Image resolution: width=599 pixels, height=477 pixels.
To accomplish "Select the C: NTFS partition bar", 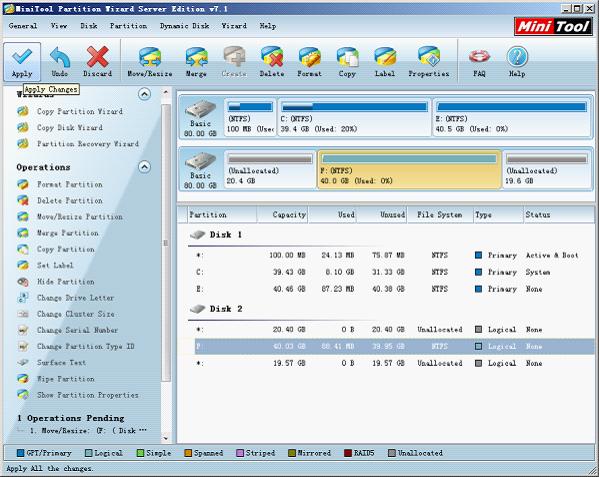I will click(x=354, y=117).
